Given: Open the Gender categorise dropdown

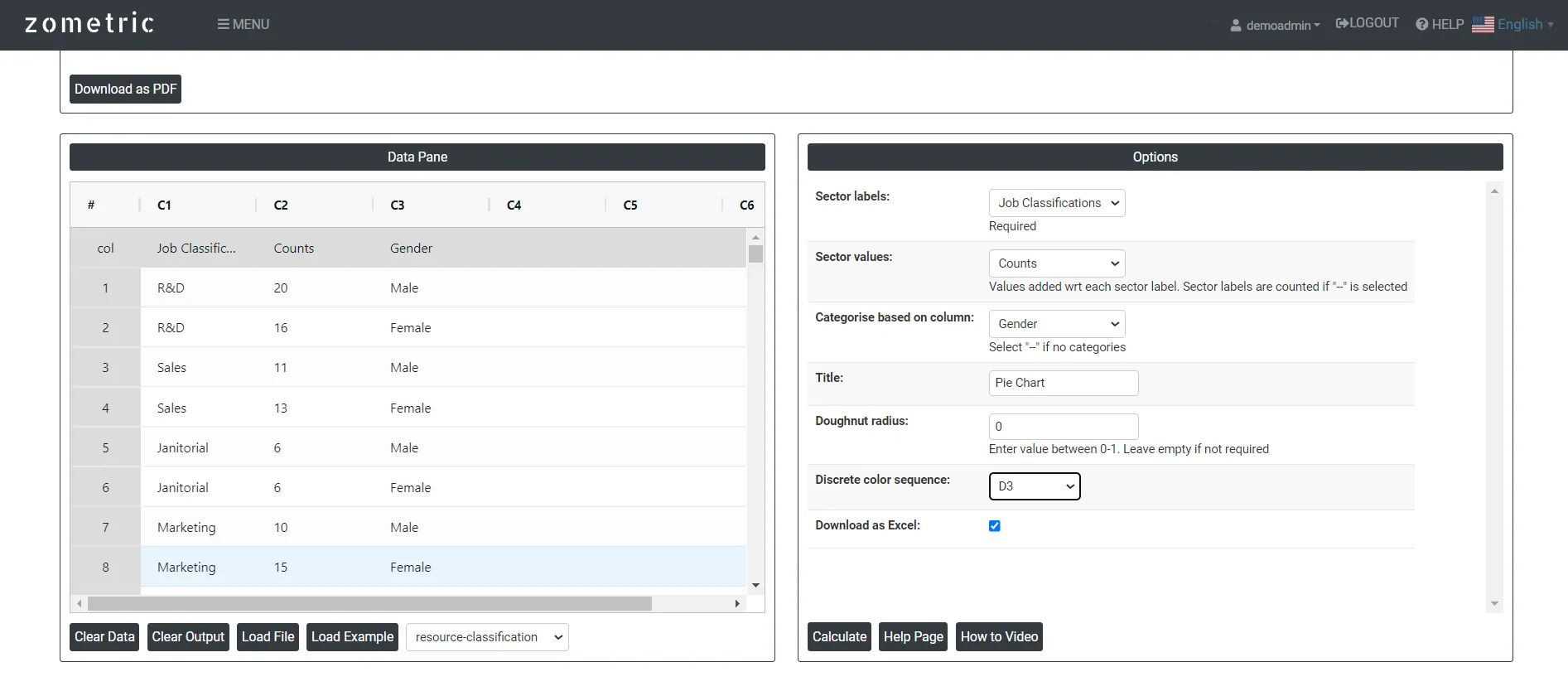Looking at the screenshot, I should pyautogui.click(x=1057, y=324).
